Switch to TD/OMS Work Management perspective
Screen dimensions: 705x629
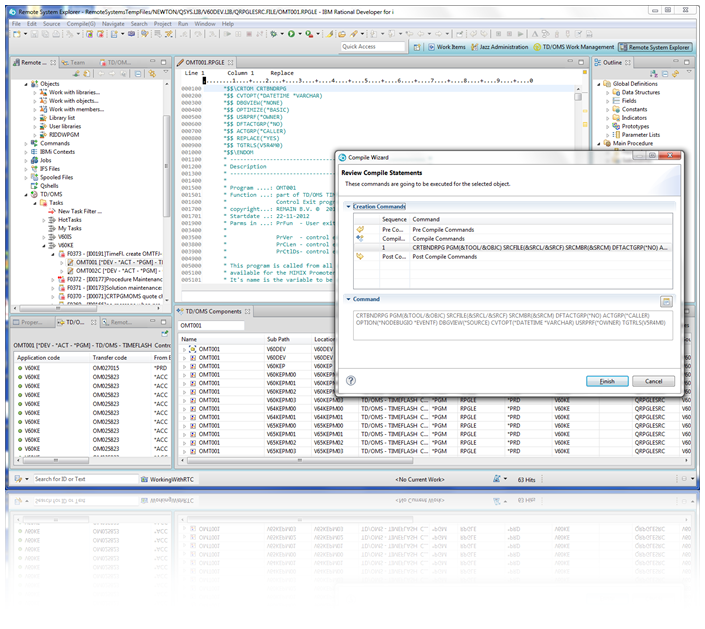coord(573,47)
